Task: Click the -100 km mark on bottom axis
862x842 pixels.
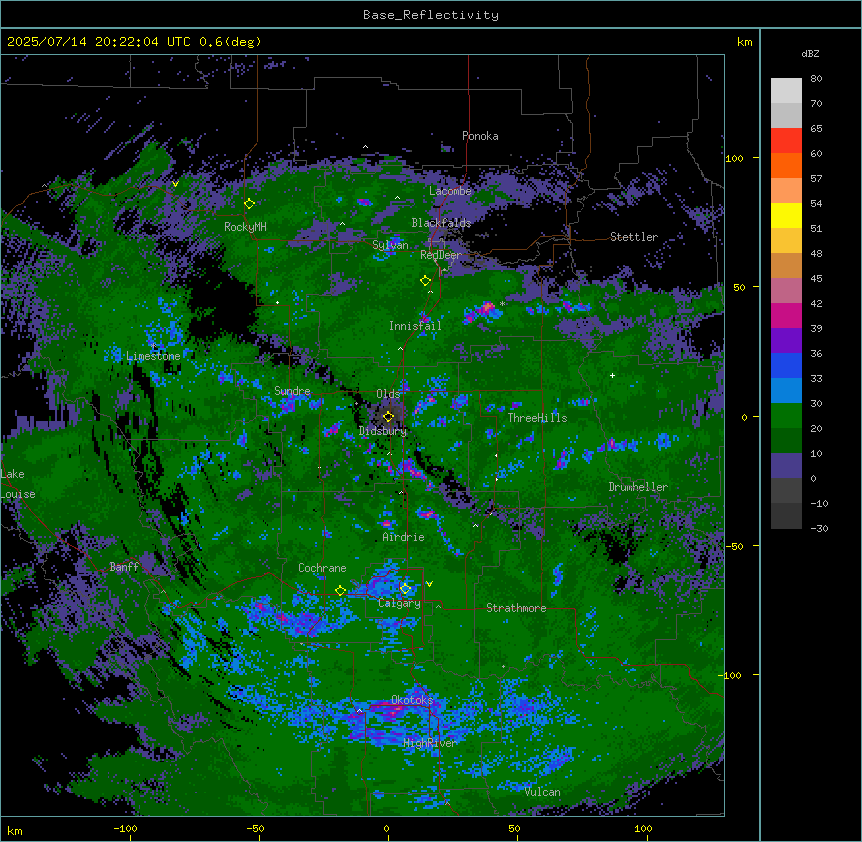Action: pyautogui.click(x=126, y=828)
